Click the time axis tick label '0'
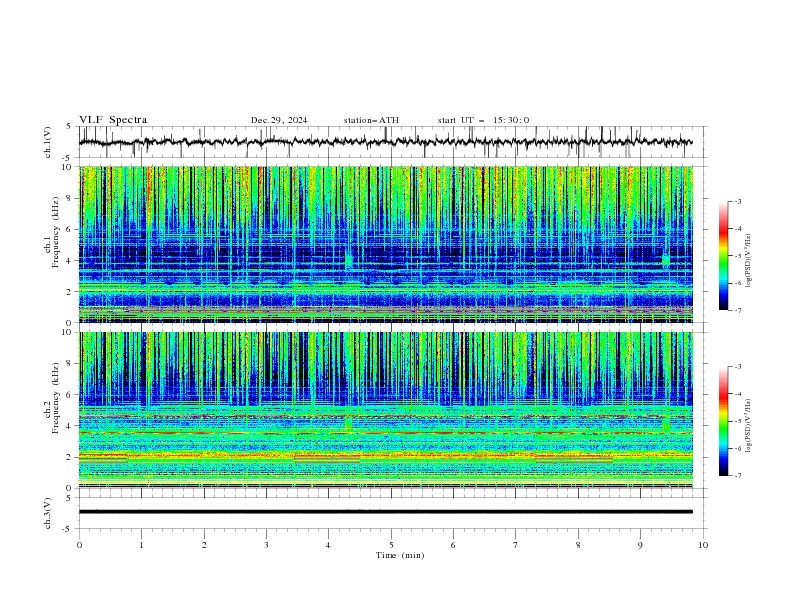Screen dimensions: 792x612 79,545
